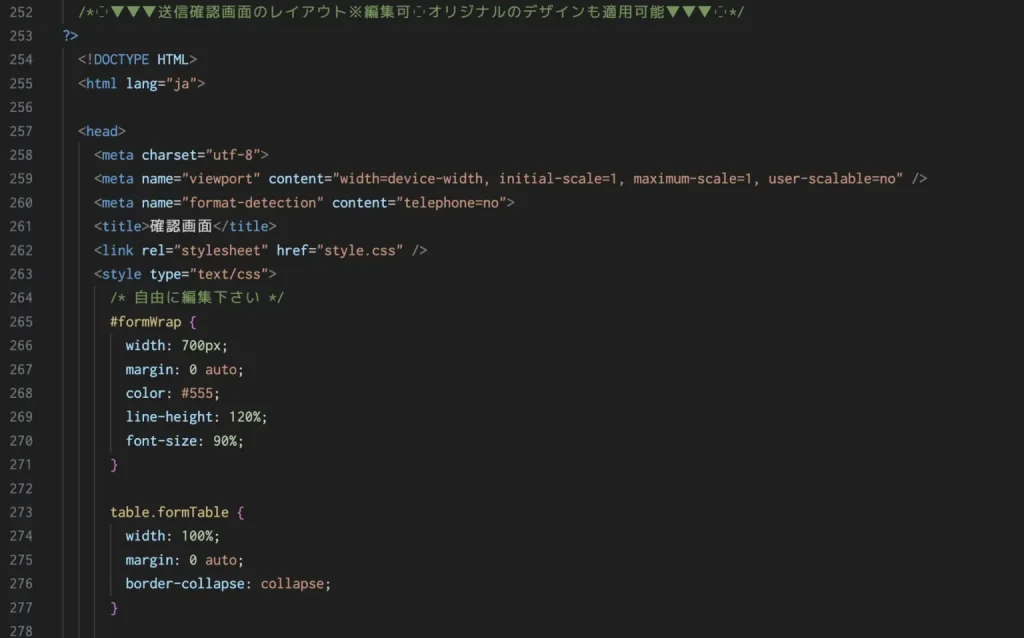Click the opening head tag
Image resolution: width=1024 pixels, height=638 pixels.
(101, 131)
